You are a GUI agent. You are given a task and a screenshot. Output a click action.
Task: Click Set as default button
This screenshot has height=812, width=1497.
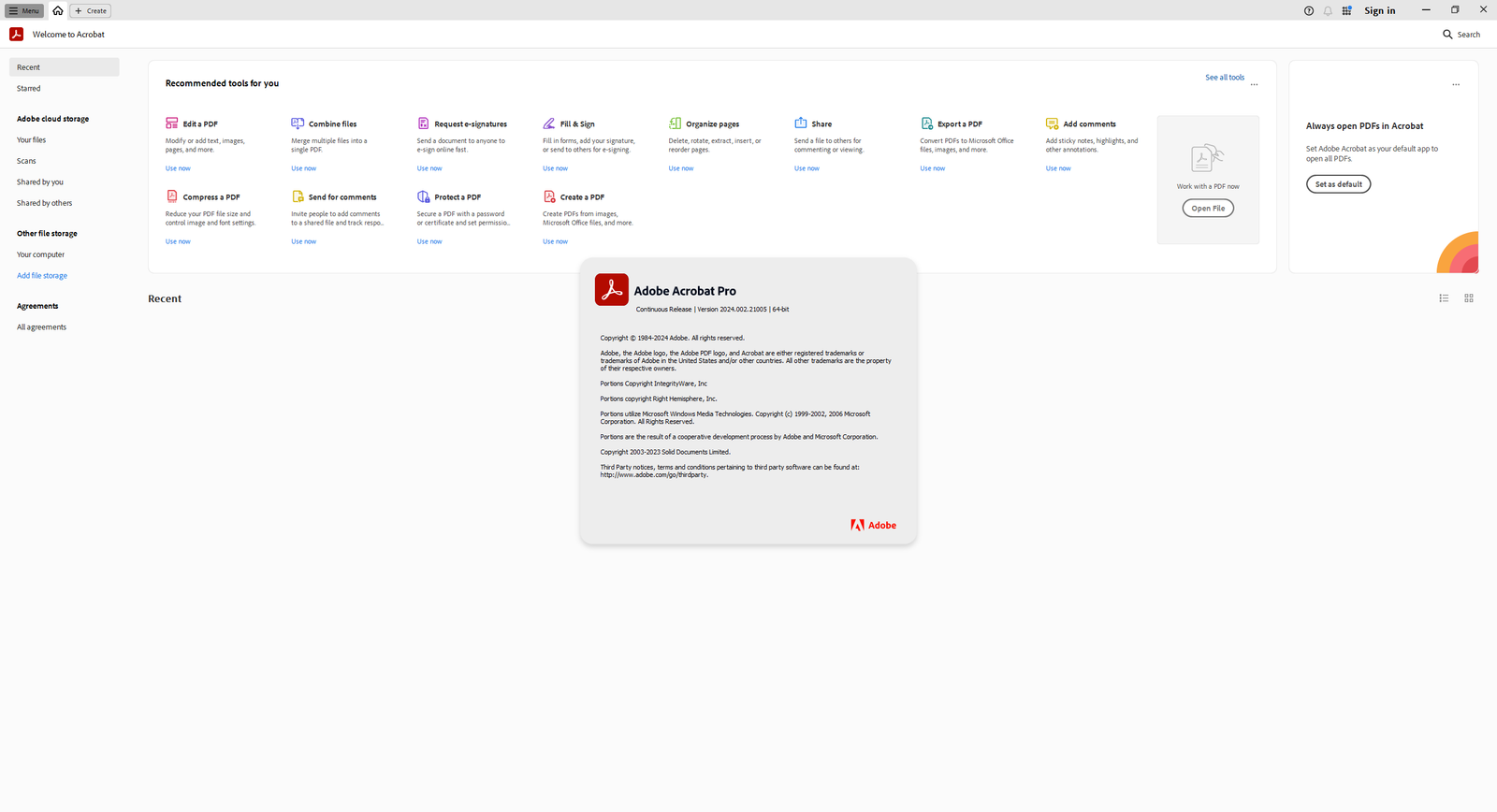[1338, 184]
